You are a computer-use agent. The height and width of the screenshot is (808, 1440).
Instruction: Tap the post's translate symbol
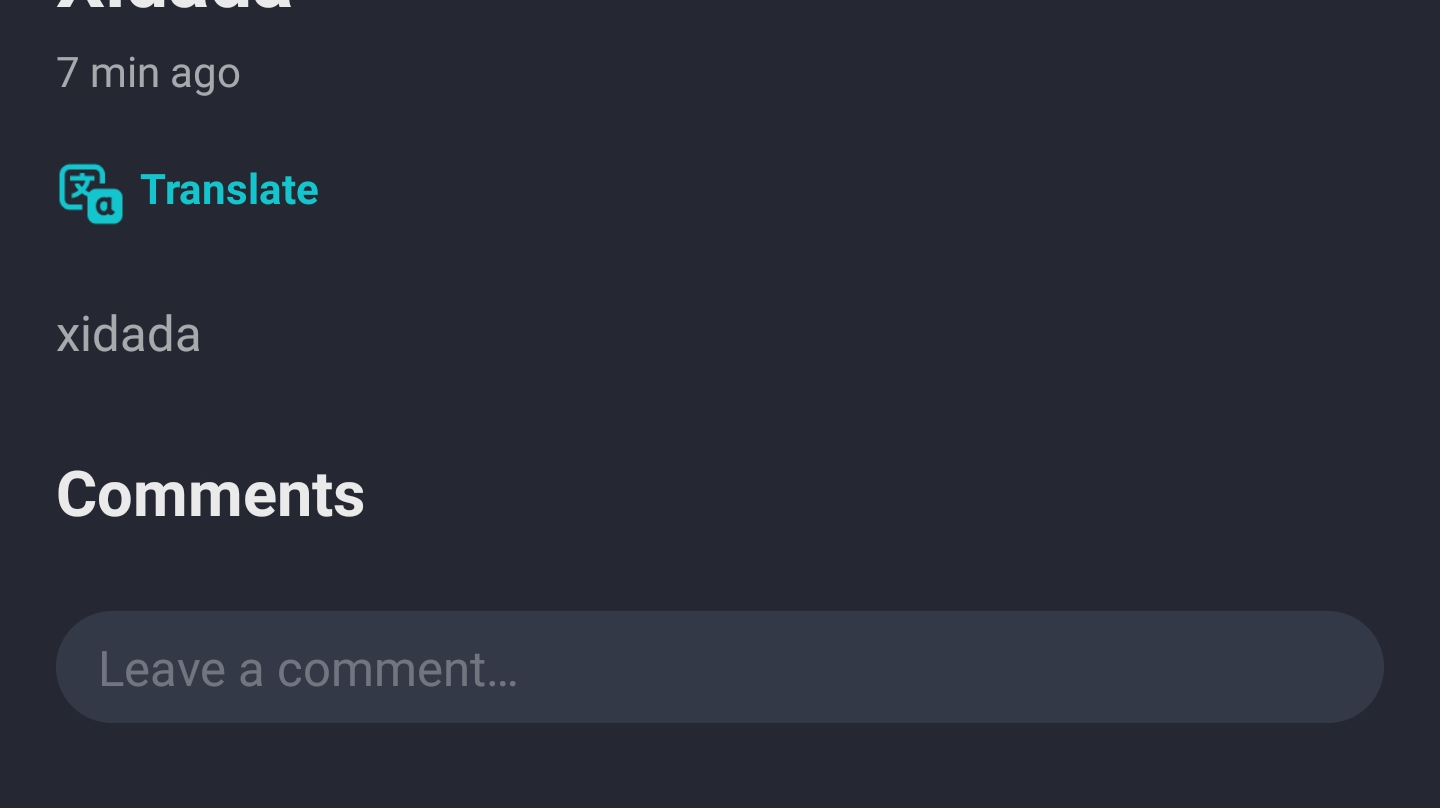[x=90, y=193]
